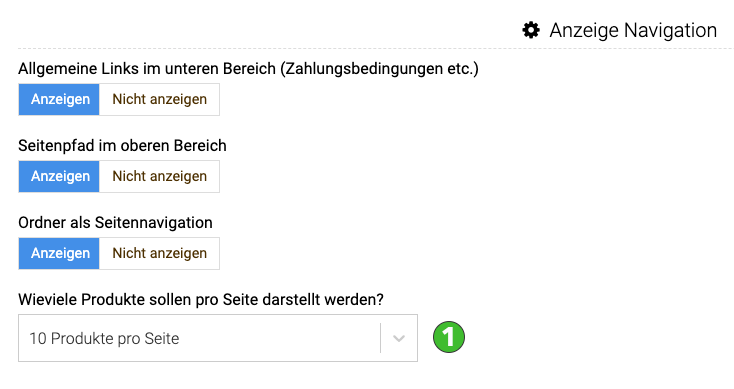This screenshot has width=734, height=389.
Task: Enable Anzeigen for Seitenpfad im oberen Bereich
Action: [59, 176]
